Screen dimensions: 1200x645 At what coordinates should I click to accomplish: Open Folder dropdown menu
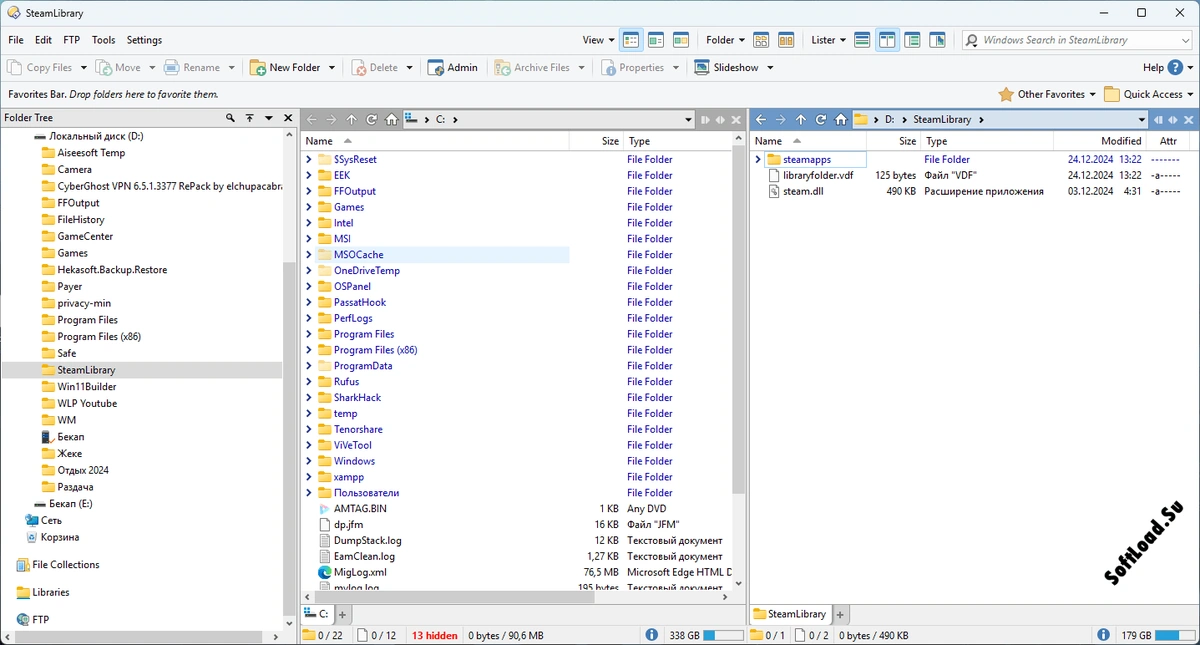[725, 40]
